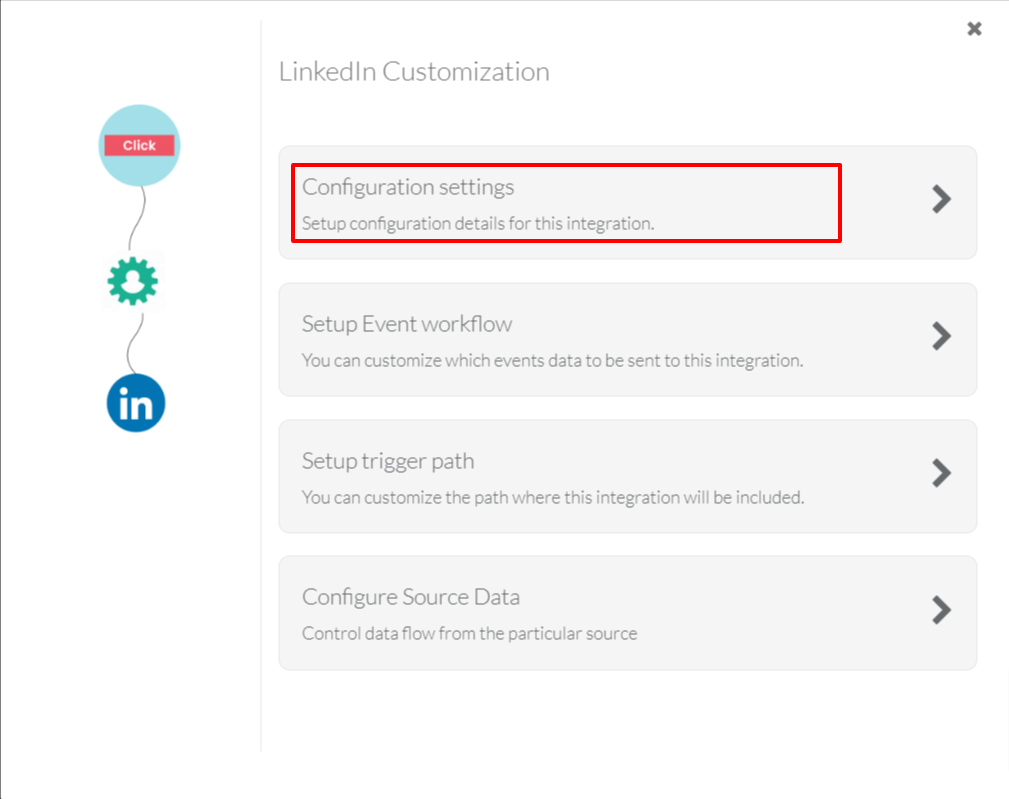
Task: Click the light blue Click trigger circle
Action: (x=139, y=145)
